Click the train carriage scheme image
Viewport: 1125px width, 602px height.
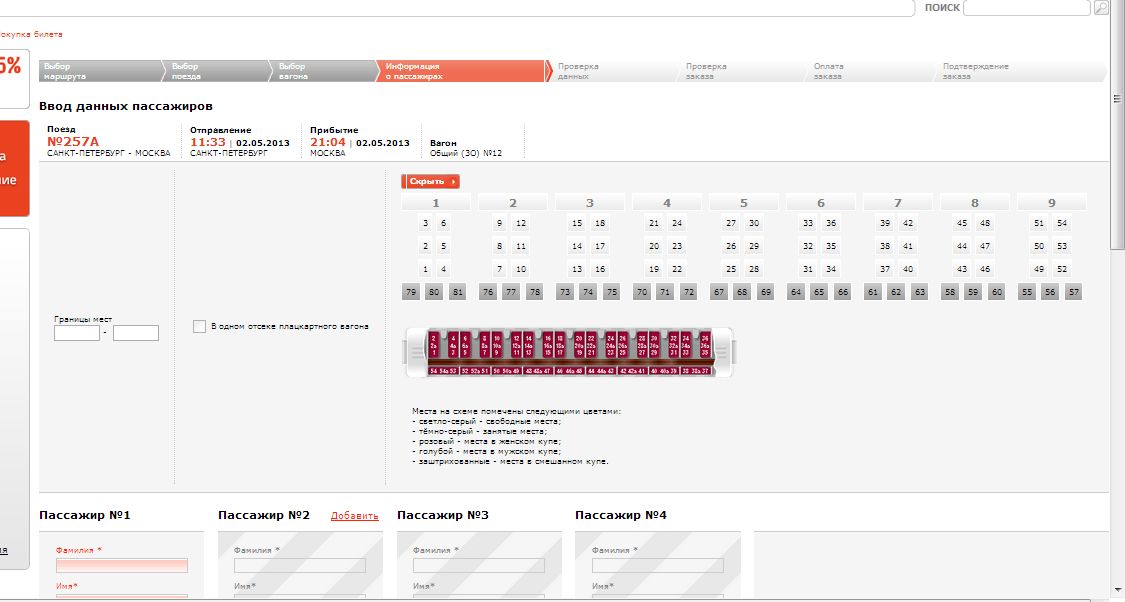coord(569,353)
